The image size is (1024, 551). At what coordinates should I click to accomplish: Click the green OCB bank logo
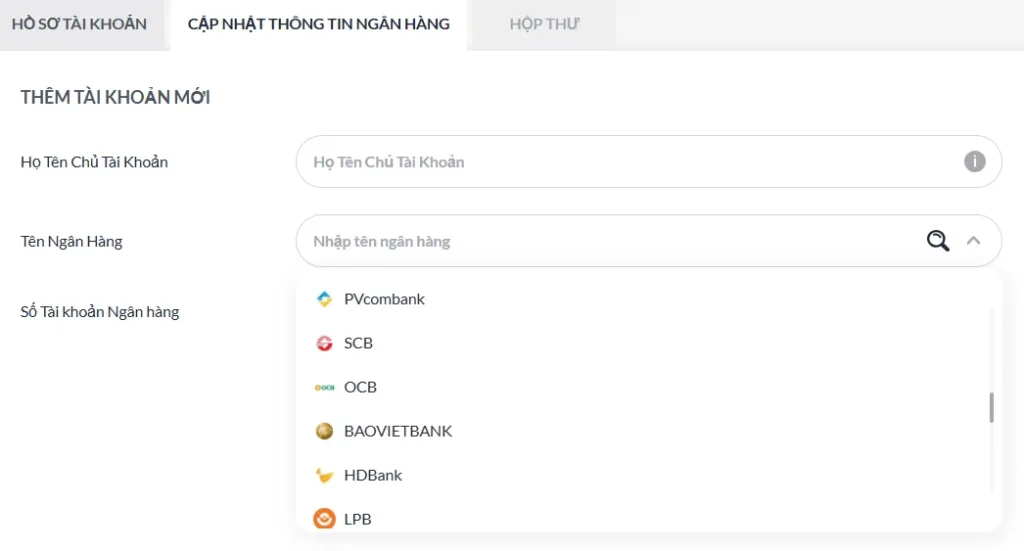(x=324, y=387)
